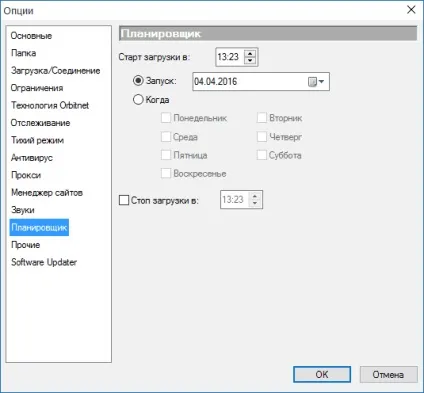The width and height of the screenshot is (424, 393).
Task: Tick the Воскресенье checkbox
Action: tap(166, 173)
